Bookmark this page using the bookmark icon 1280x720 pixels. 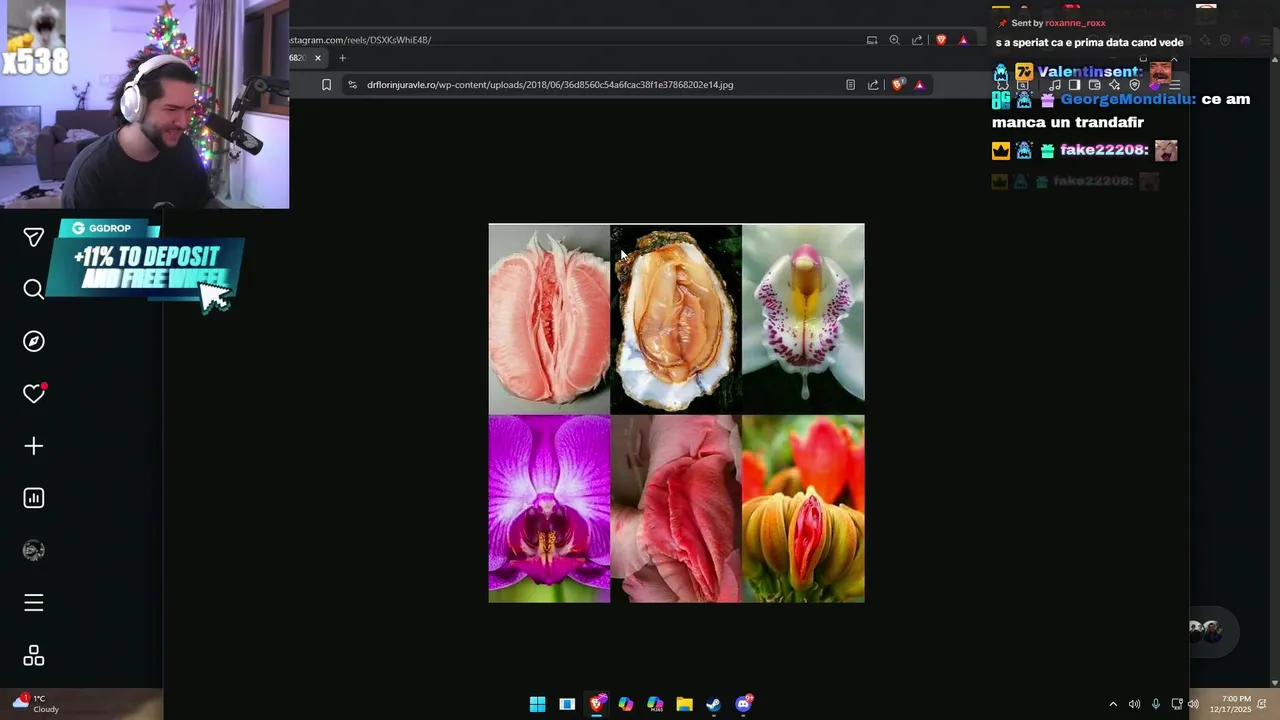pyautogui.click(x=326, y=85)
